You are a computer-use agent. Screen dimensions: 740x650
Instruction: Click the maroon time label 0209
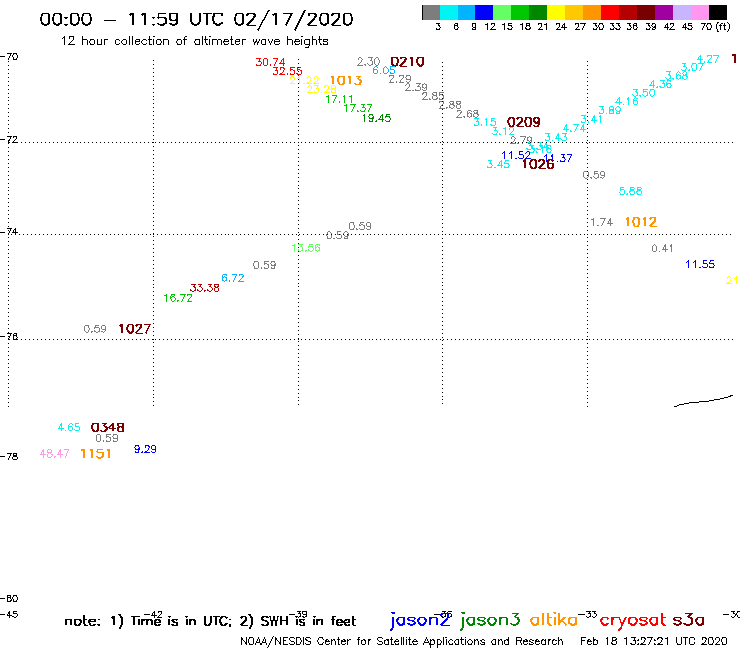click(523, 122)
